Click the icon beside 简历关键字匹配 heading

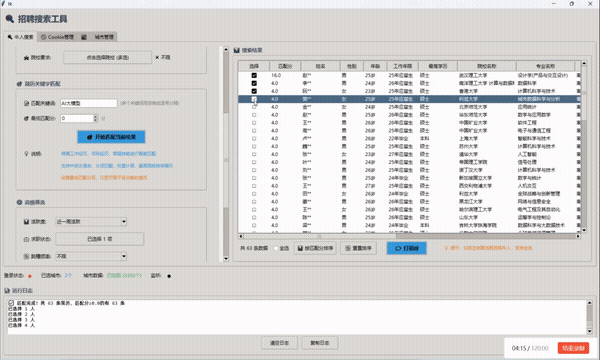[20, 84]
